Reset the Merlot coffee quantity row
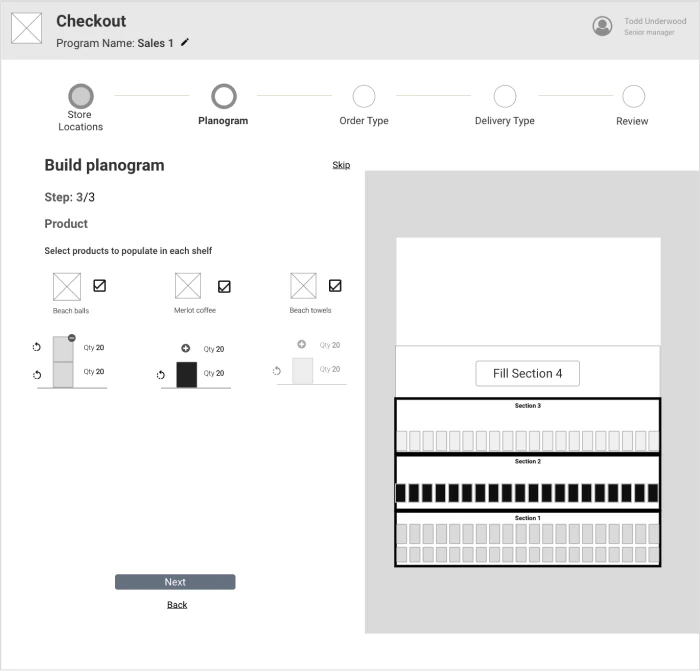 (161, 375)
